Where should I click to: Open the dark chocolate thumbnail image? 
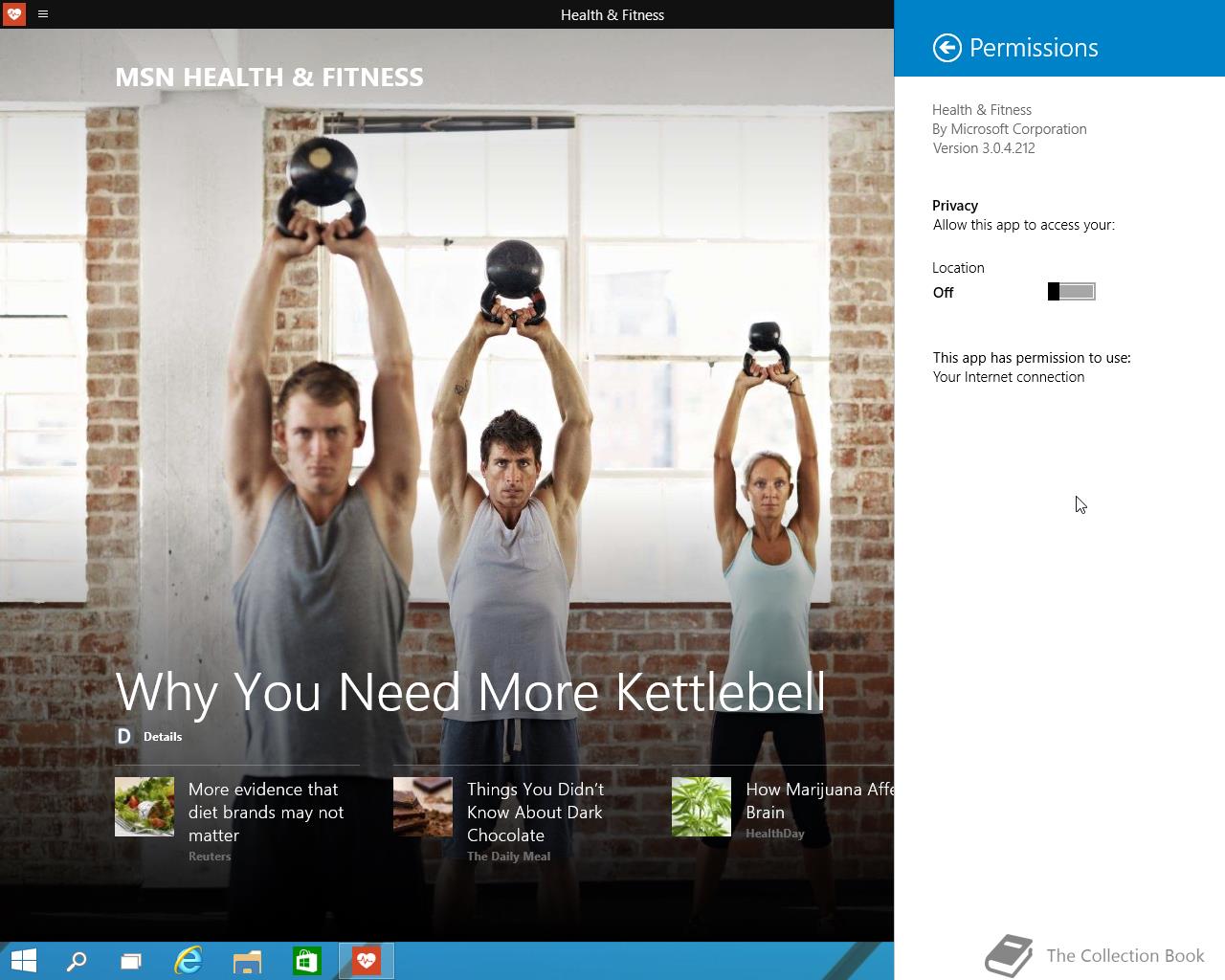tap(423, 807)
